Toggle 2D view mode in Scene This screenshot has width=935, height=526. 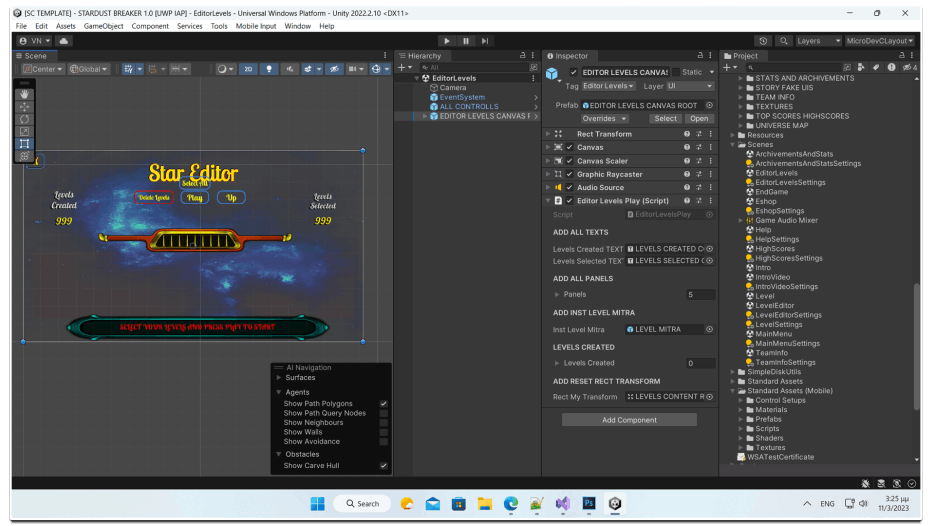click(248, 69)
